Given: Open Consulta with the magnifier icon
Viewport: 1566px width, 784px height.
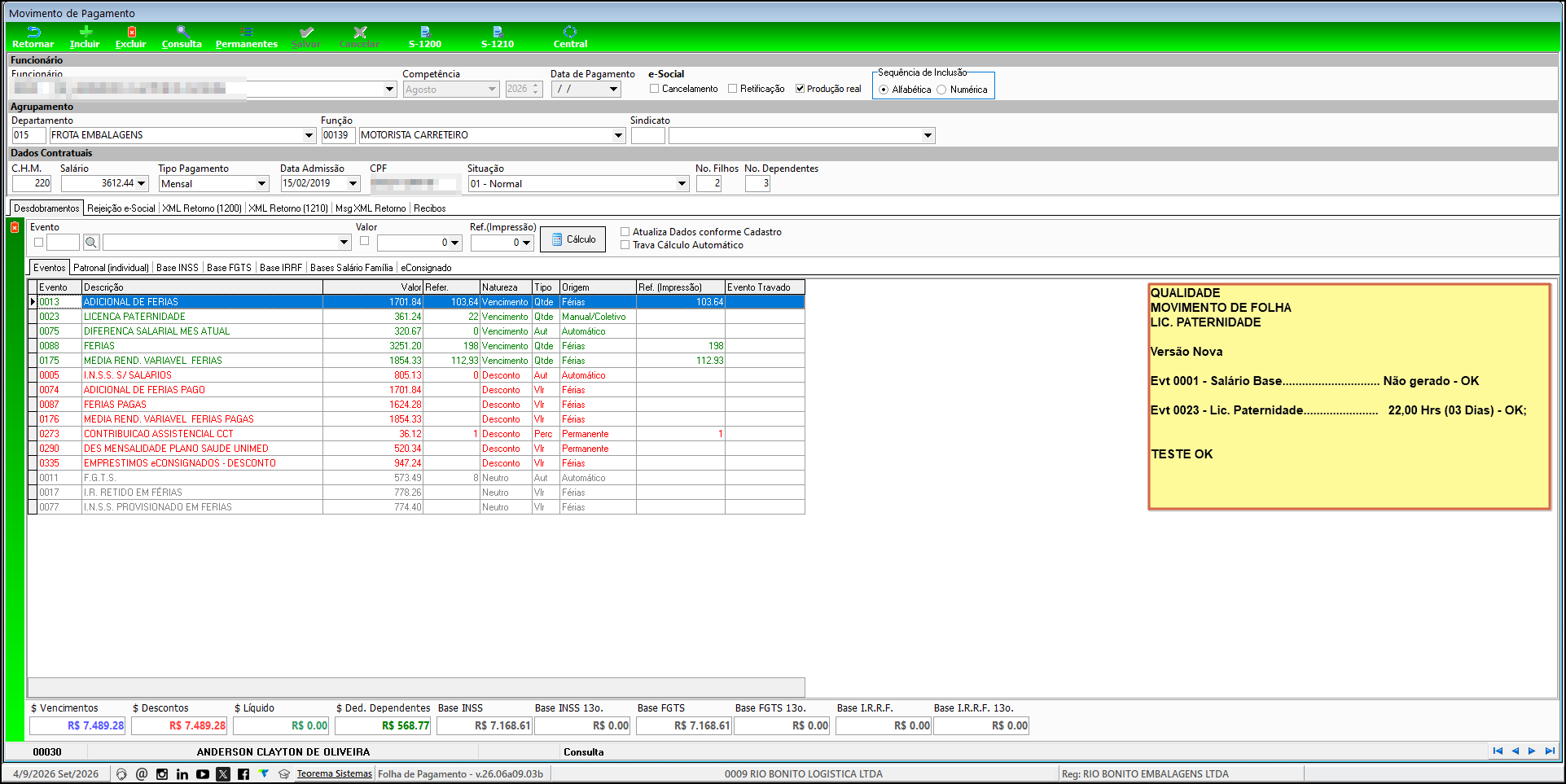Looking at the screenshot, I should [182, 32].
